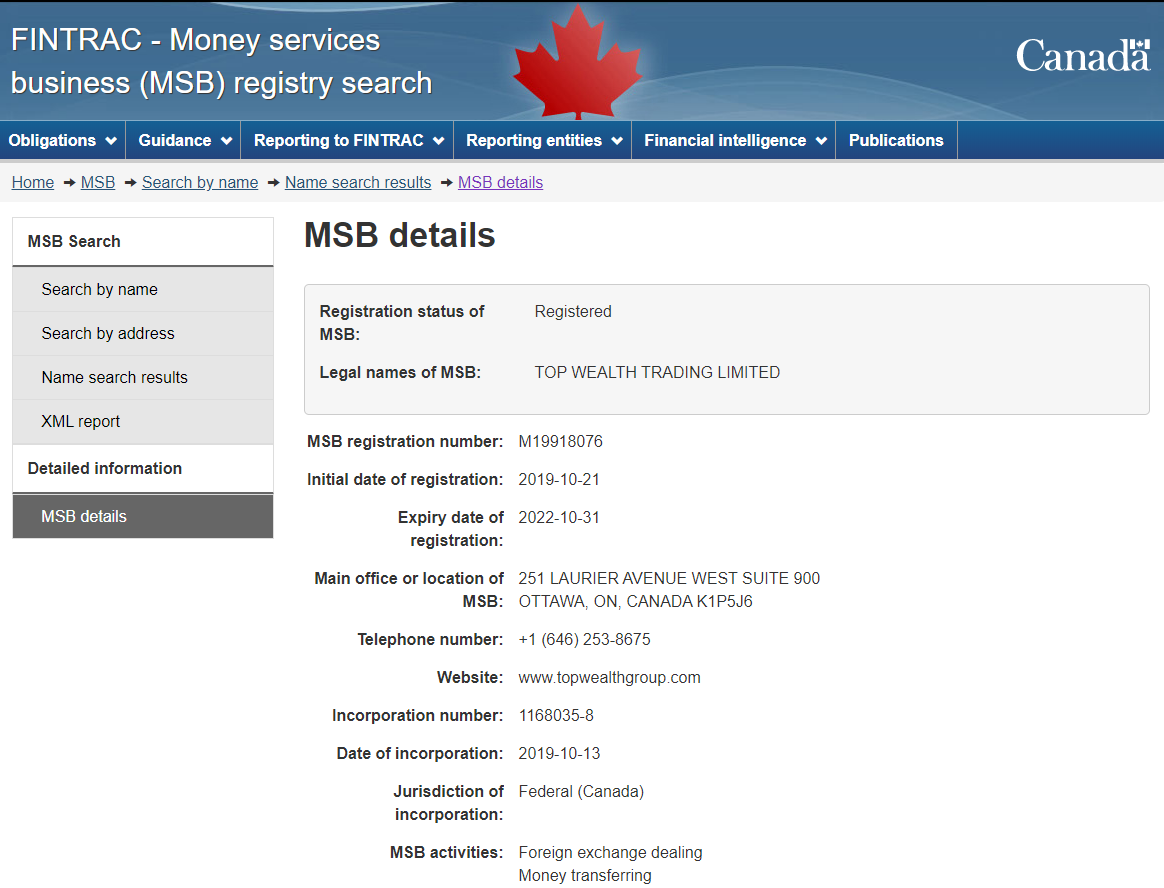Click the Registered status value
The image size is (1164, 888).
click(573, 312)
